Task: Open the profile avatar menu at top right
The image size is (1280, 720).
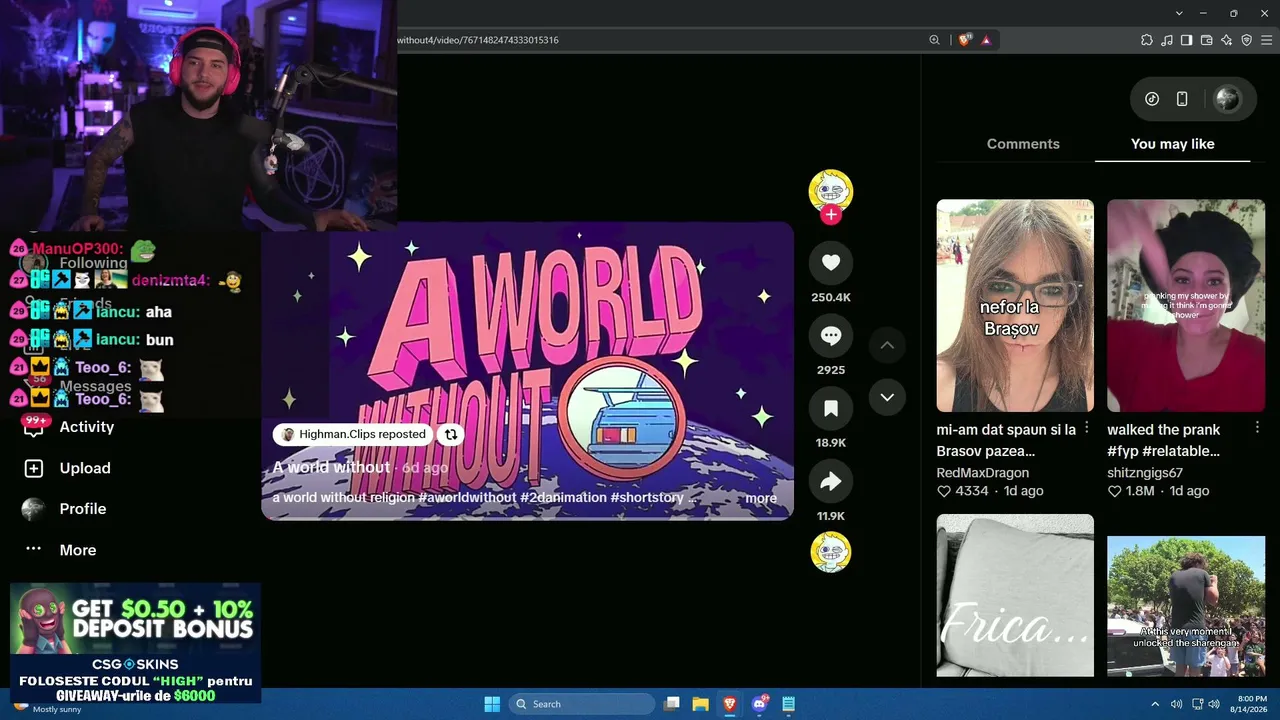Action: tap(1227, 99)
